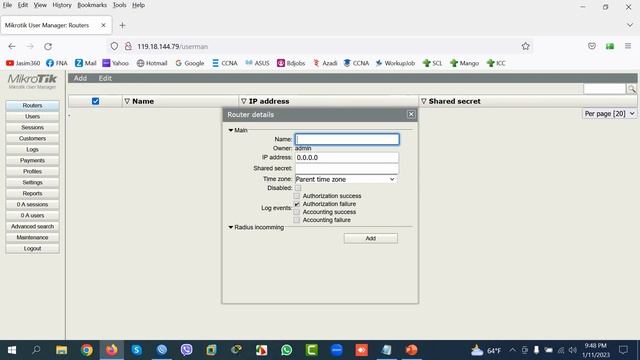
Task: Open the Google bookmark
Action: pyautogui.click(x=190, y=63)
